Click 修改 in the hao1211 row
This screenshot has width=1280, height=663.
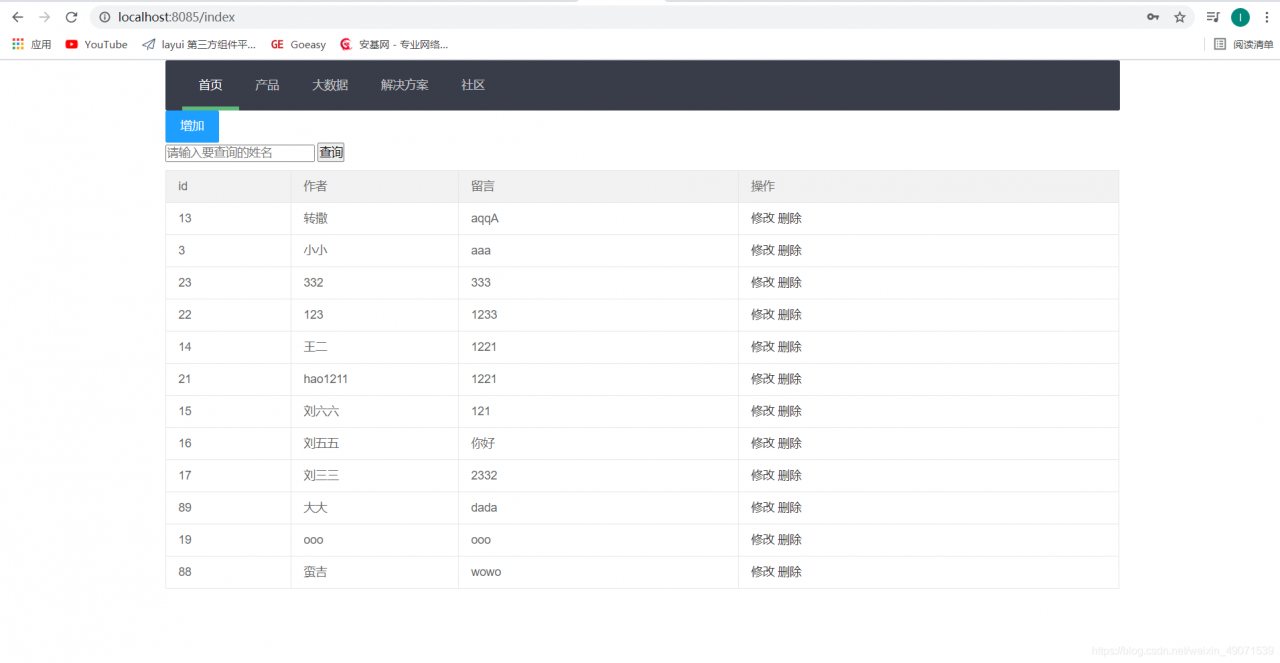[763, 378]
